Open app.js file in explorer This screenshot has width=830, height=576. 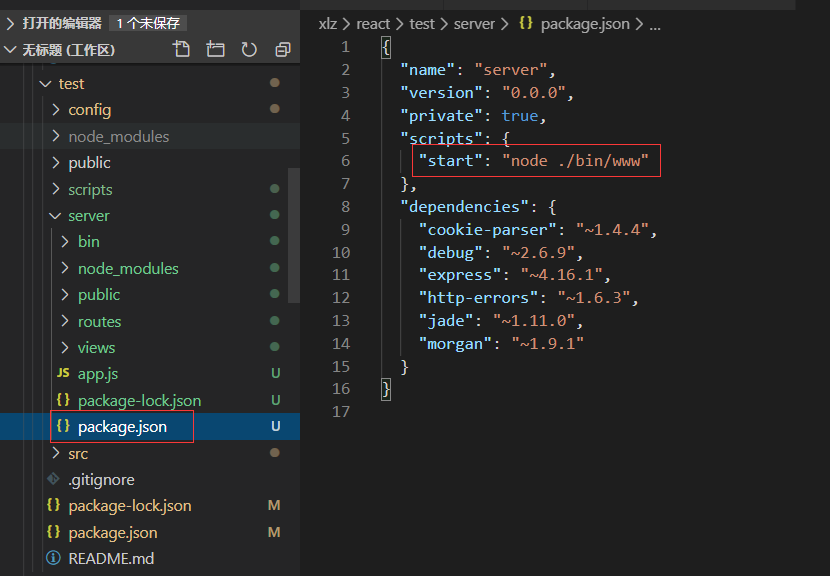click(98, 374)
